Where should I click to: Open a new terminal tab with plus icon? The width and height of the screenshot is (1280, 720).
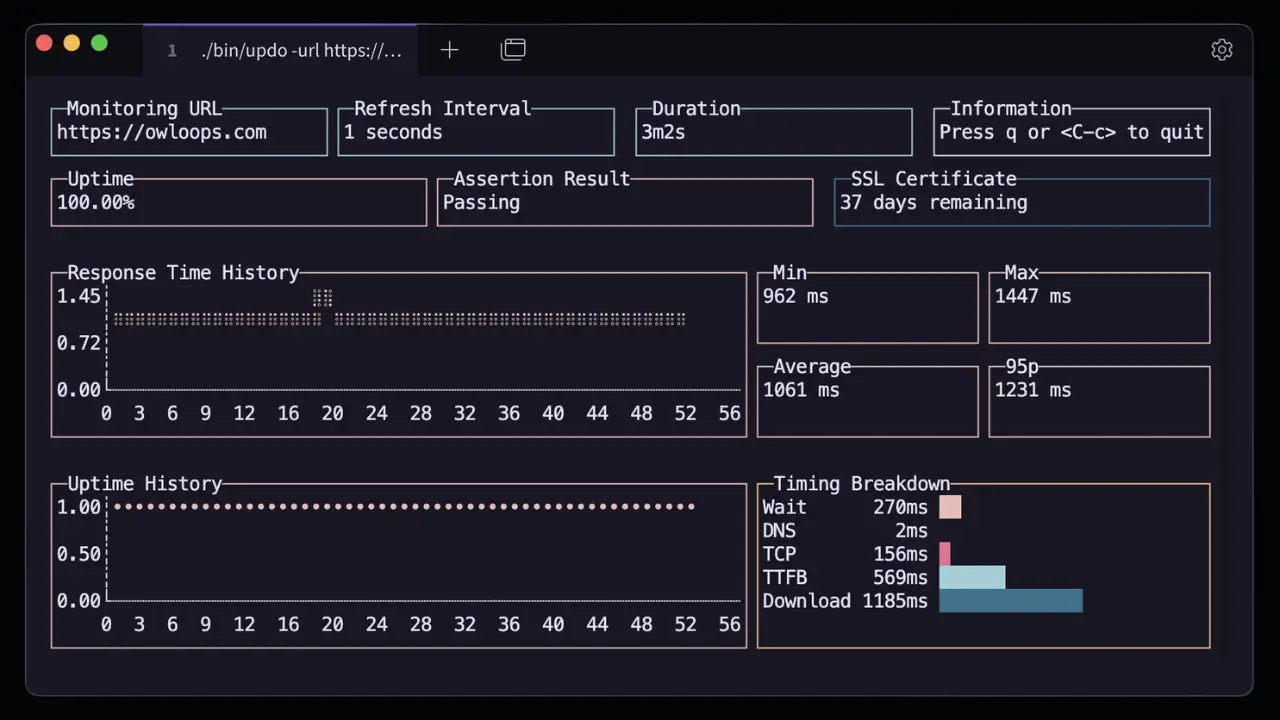(449, 50)
